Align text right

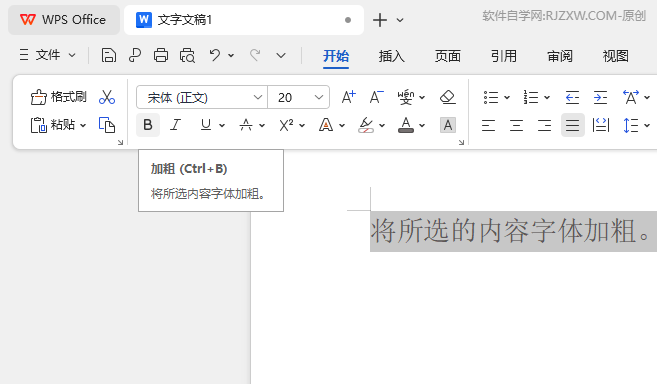[x=545, y=125]
